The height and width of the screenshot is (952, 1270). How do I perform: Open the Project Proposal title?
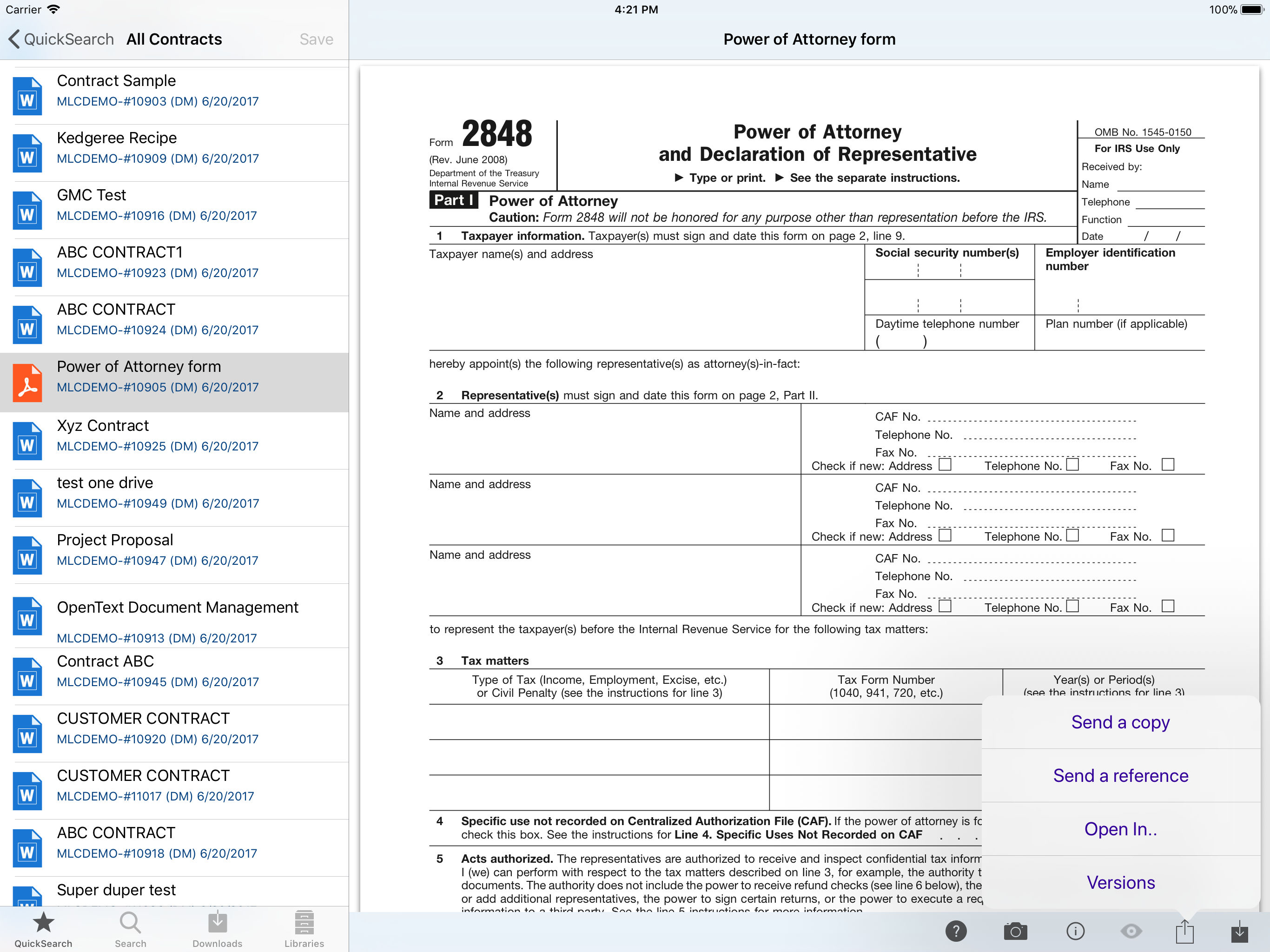point(115,540)
